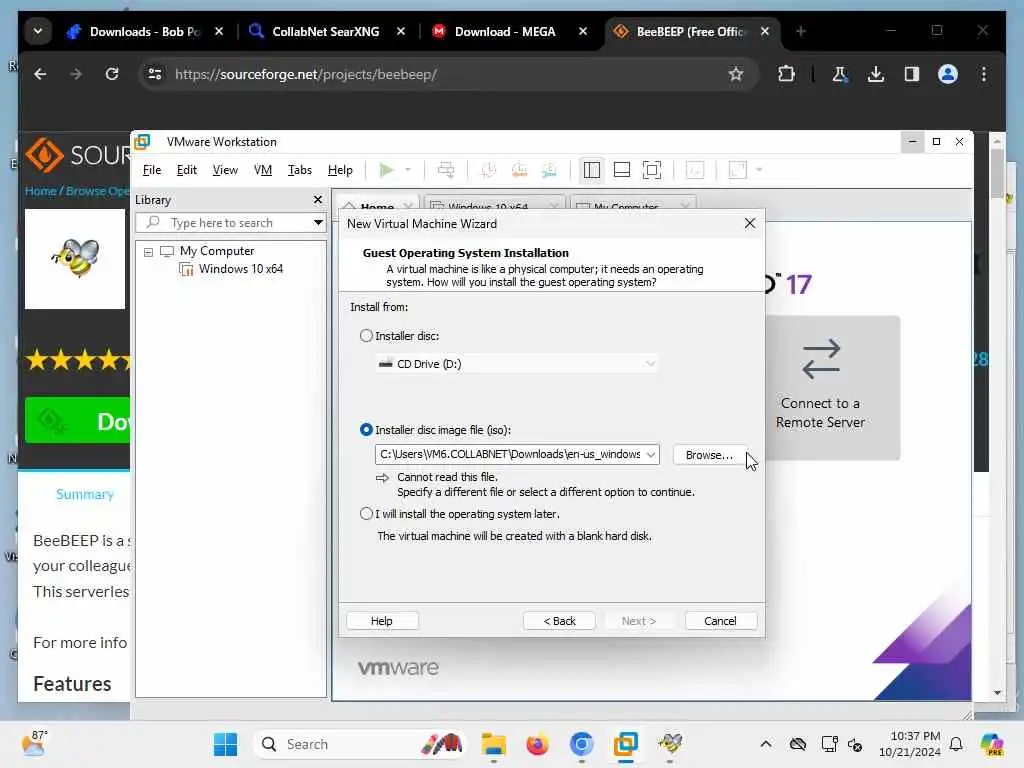Open File Explorer from taskbar

[x=494, y=744]
